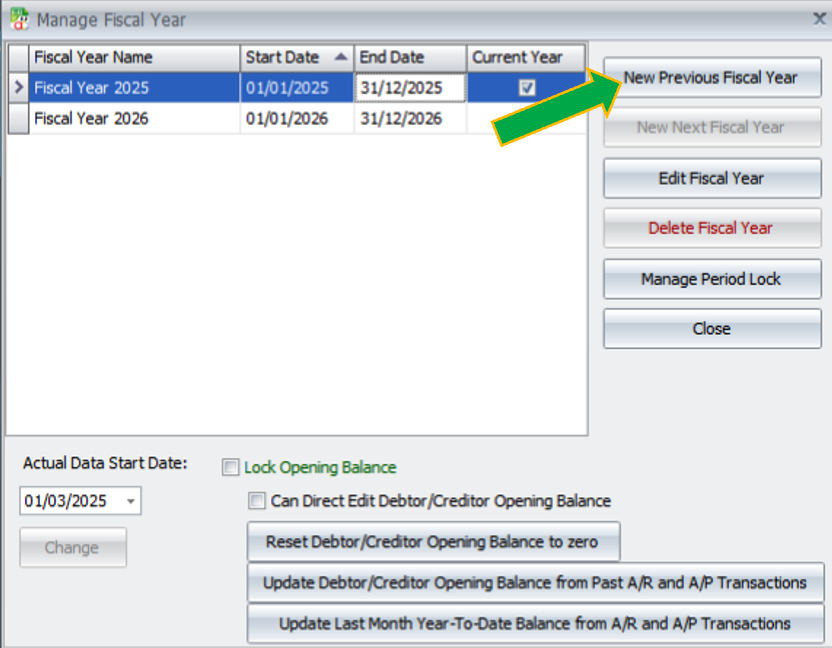This screenshot has height=648, width=832.
Task: Click the Change button under Actual Data Start Date
Action: click(x=72, y=547)
